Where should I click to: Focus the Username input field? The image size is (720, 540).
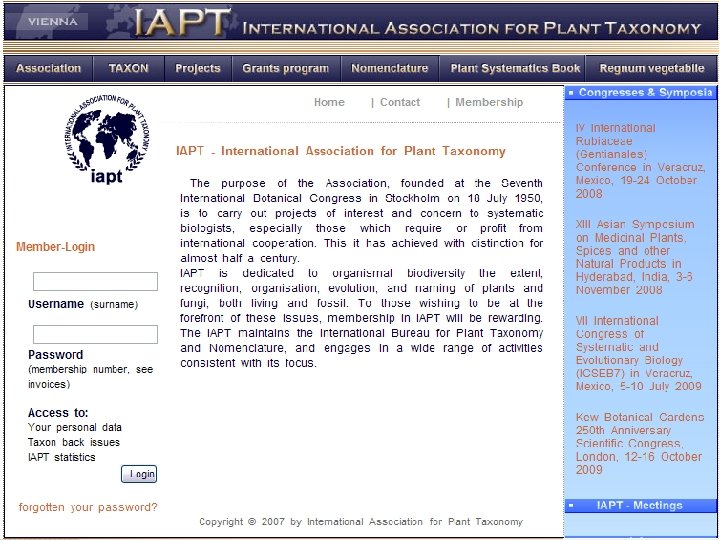click(x=96, y=281)
